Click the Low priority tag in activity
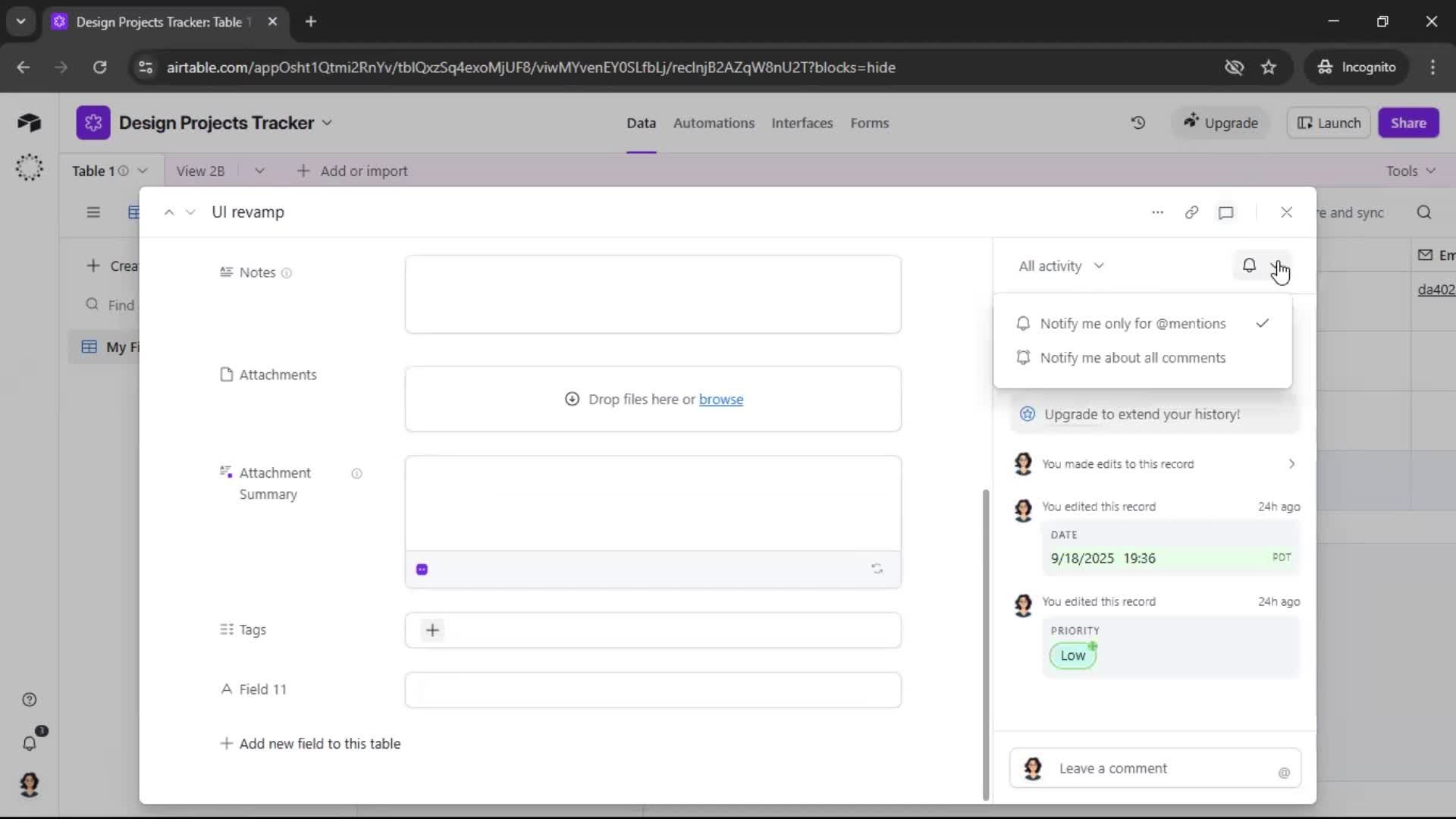1456x819 pixels. [x=1072, y=655]
